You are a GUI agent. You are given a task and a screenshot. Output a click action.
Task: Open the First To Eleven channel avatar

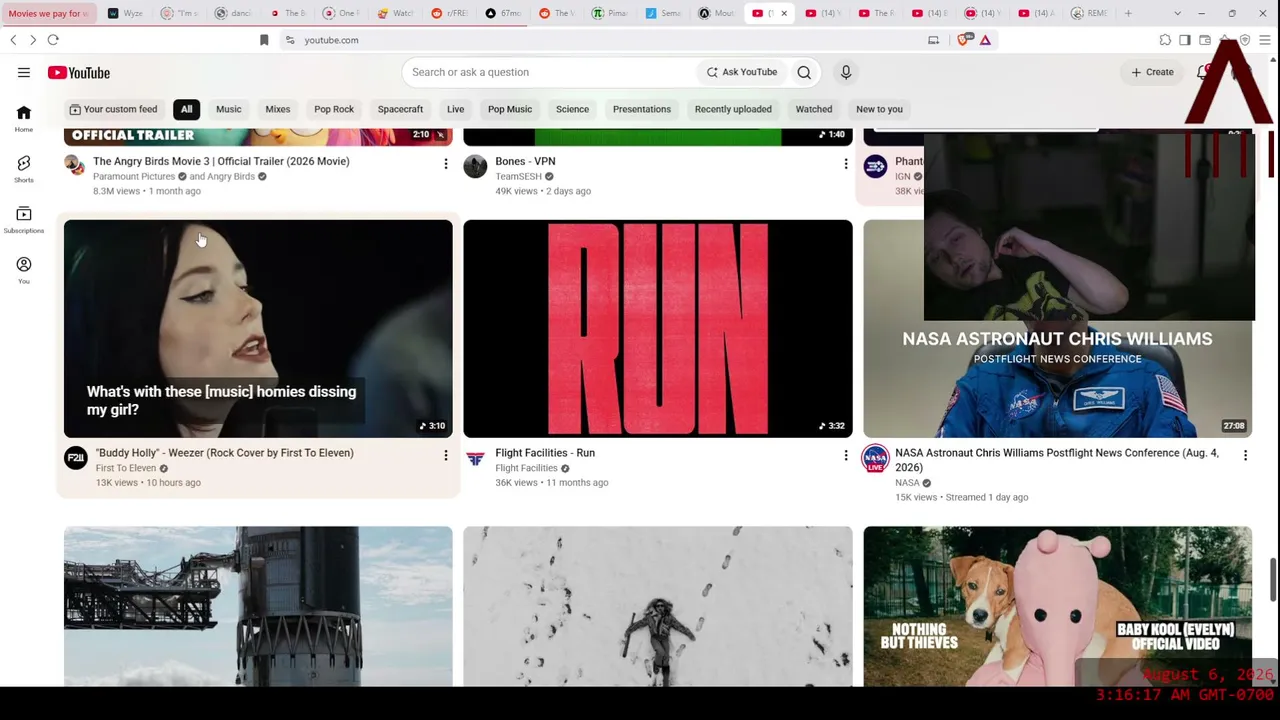point(76,459)
